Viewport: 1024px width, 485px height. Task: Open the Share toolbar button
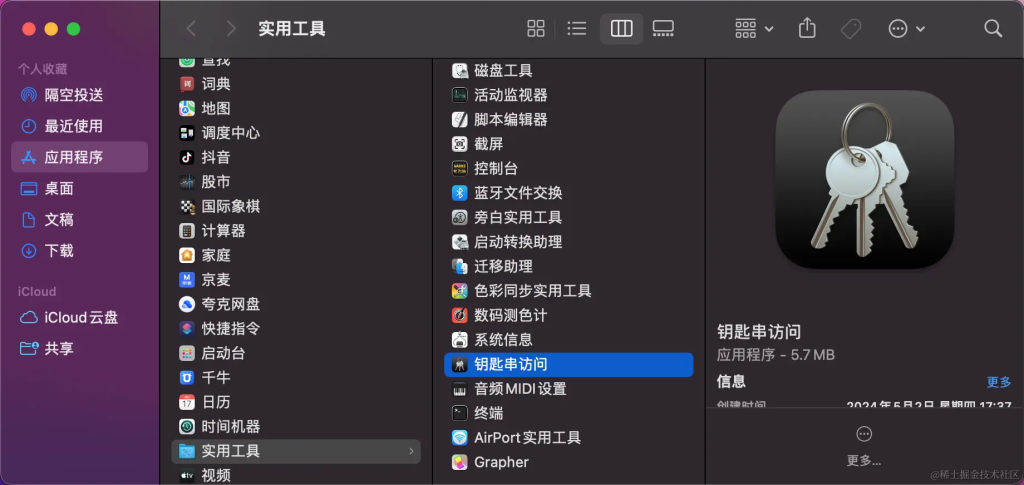(807, 28)
